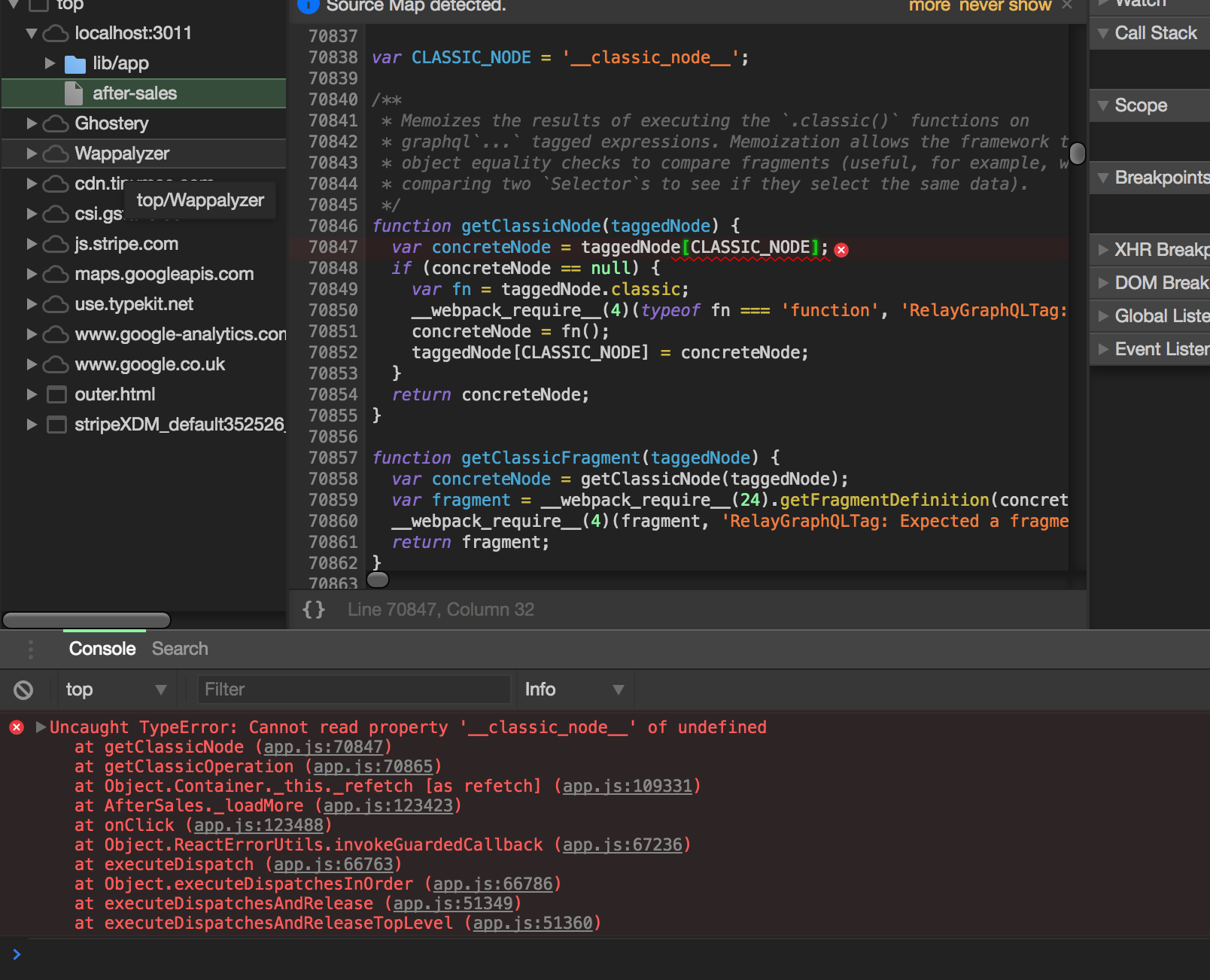This screenshot has width=1210, height=980.
Task: Click the console Filter input field
Action: [x=354, y=689]
